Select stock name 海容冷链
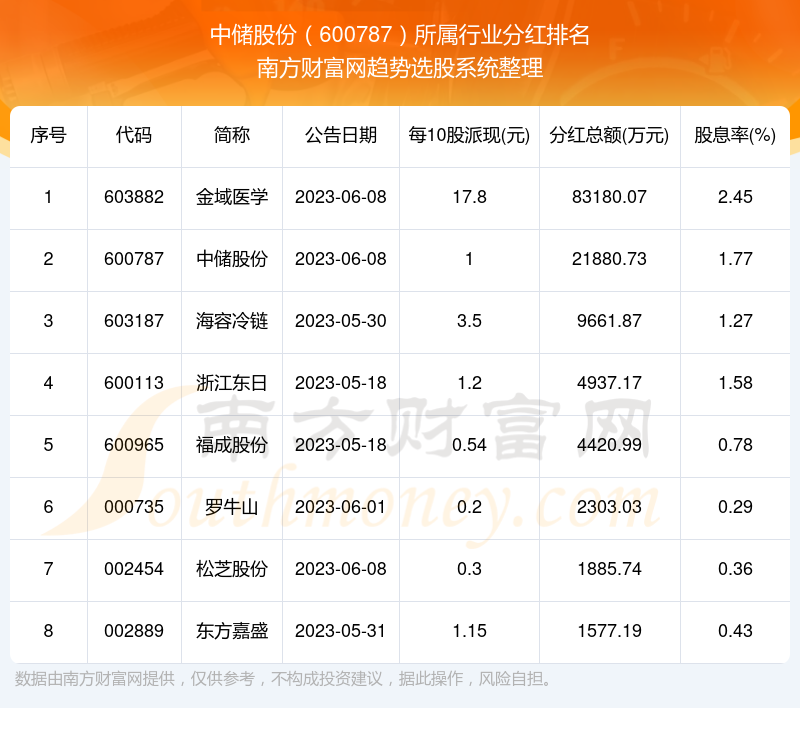 (232, 321)
